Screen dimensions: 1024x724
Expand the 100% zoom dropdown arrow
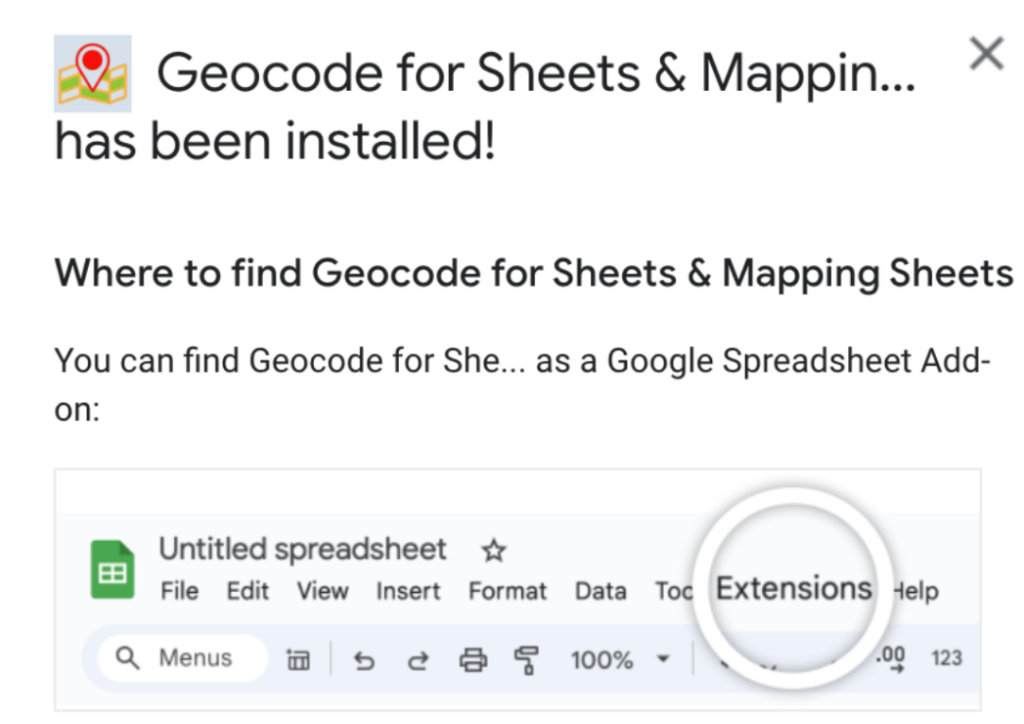(663, 659)
